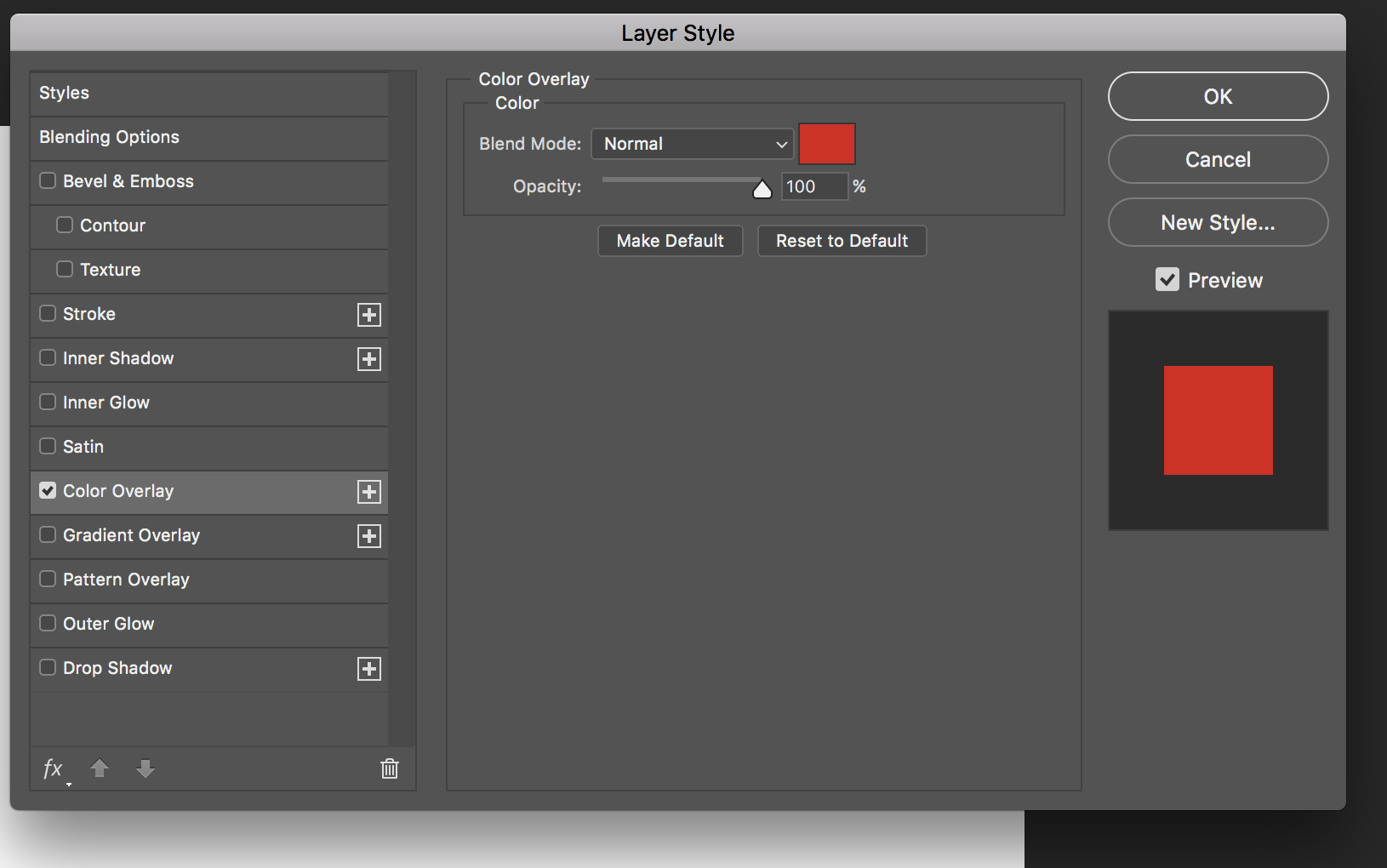Enable the Outer Glow effect
Screen dimensions: 1387x868
tap(48, 623)
